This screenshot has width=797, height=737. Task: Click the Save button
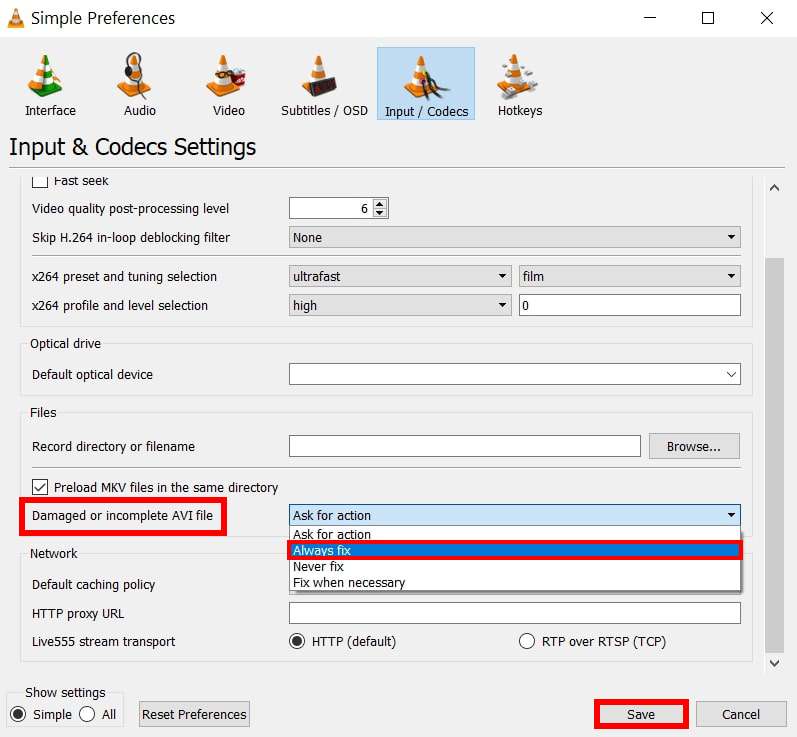[640, 714]
